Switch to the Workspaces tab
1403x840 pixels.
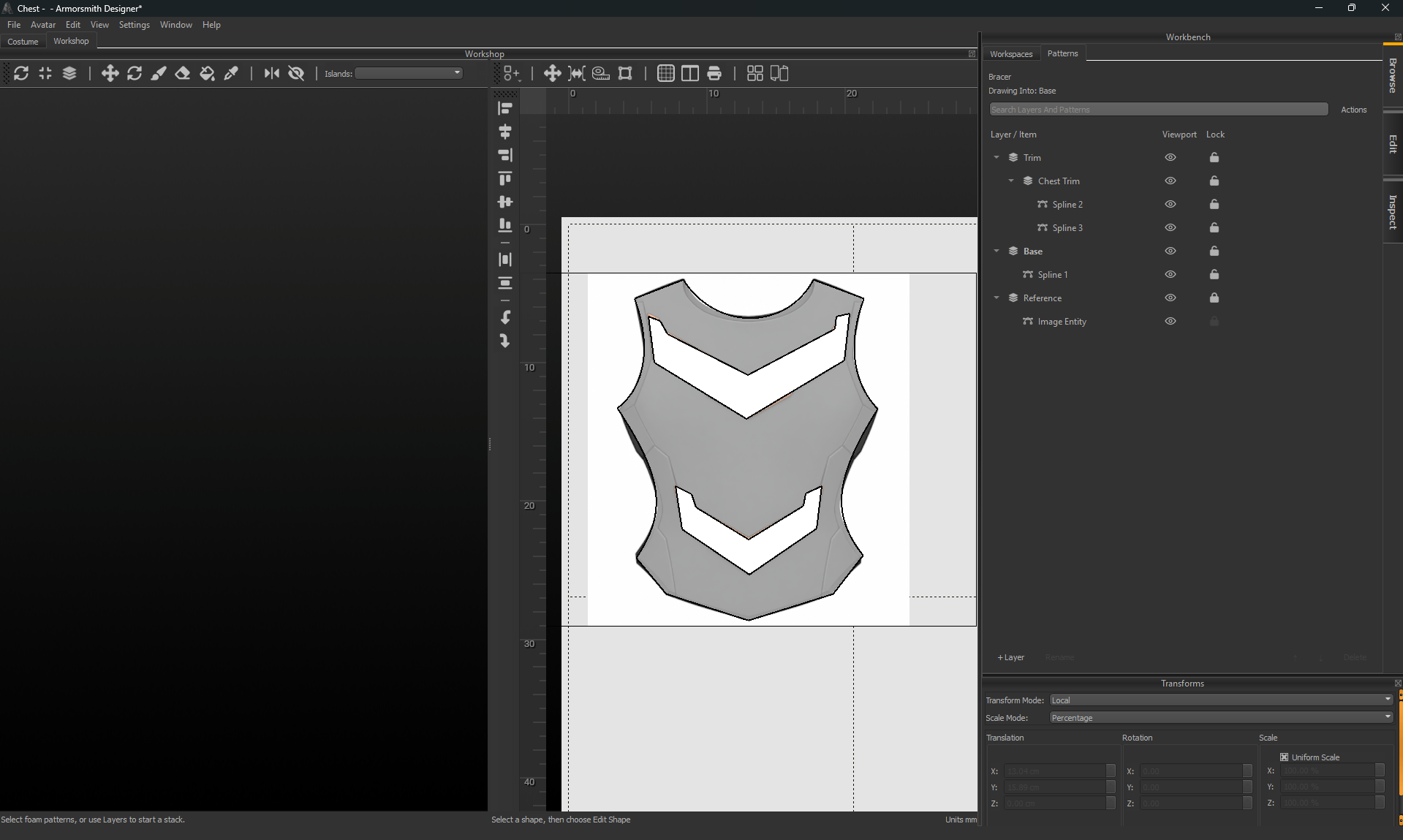[x=1011, y=54]
